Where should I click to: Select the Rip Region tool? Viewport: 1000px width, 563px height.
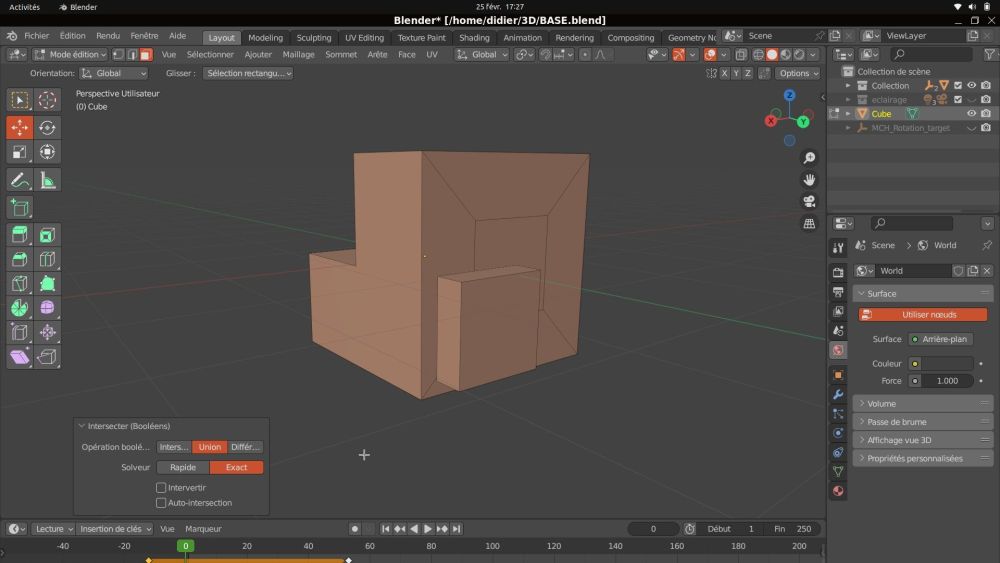pos(47,356)
